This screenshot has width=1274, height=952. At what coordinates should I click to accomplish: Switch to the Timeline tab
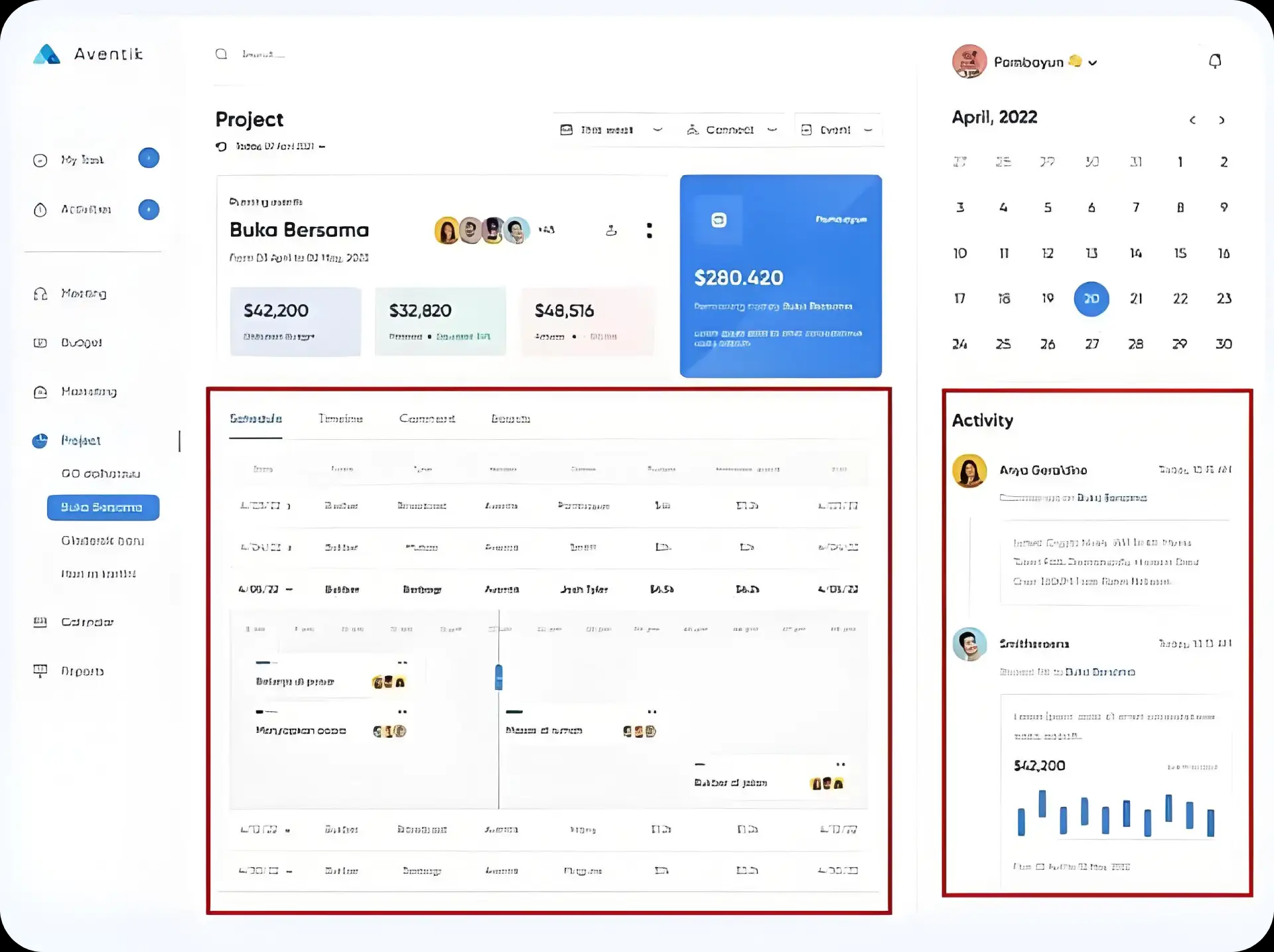(340, 419)
